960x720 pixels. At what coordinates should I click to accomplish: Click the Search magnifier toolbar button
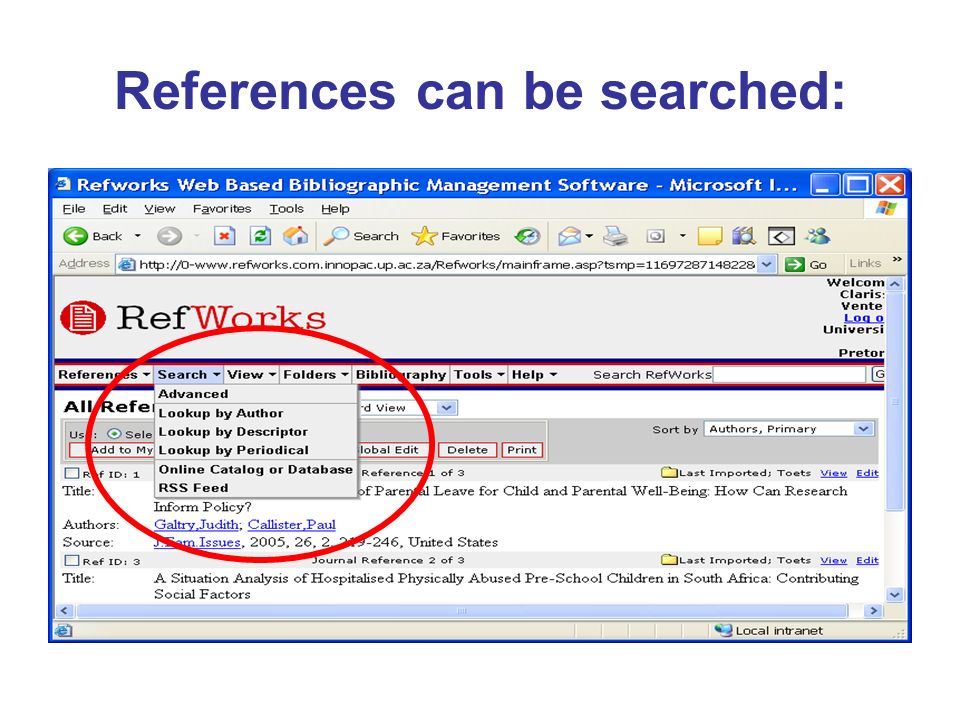click(x=361, y=236)
